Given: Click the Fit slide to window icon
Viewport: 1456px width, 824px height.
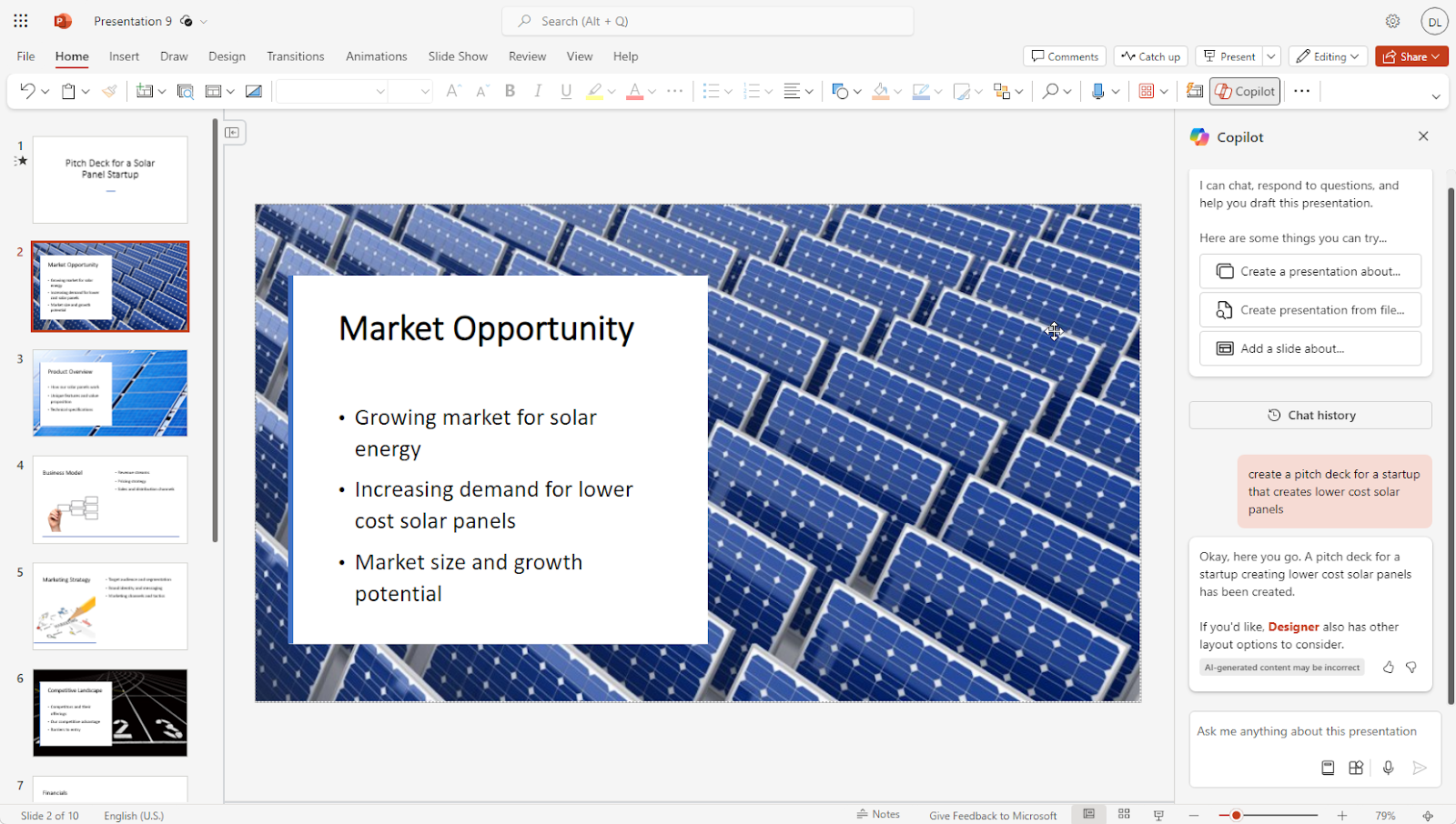Looking at the screenshot, I should pyautogui.click(x=1428, y=815).
